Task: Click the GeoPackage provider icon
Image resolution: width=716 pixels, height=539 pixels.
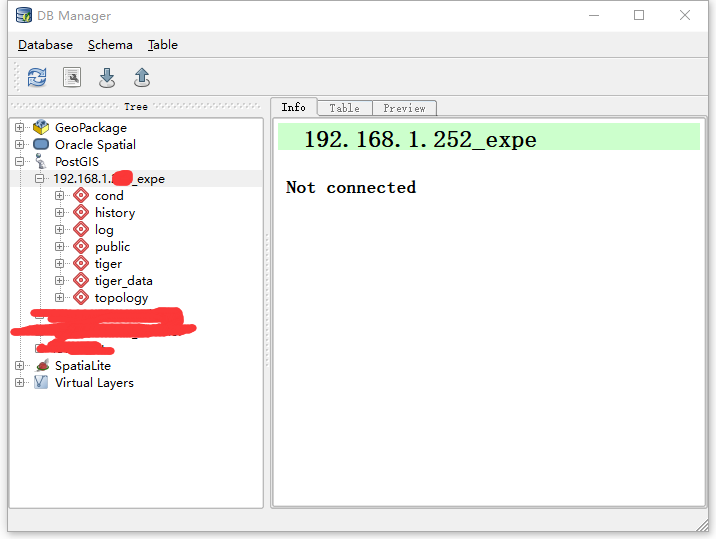Action: point(41,127)
